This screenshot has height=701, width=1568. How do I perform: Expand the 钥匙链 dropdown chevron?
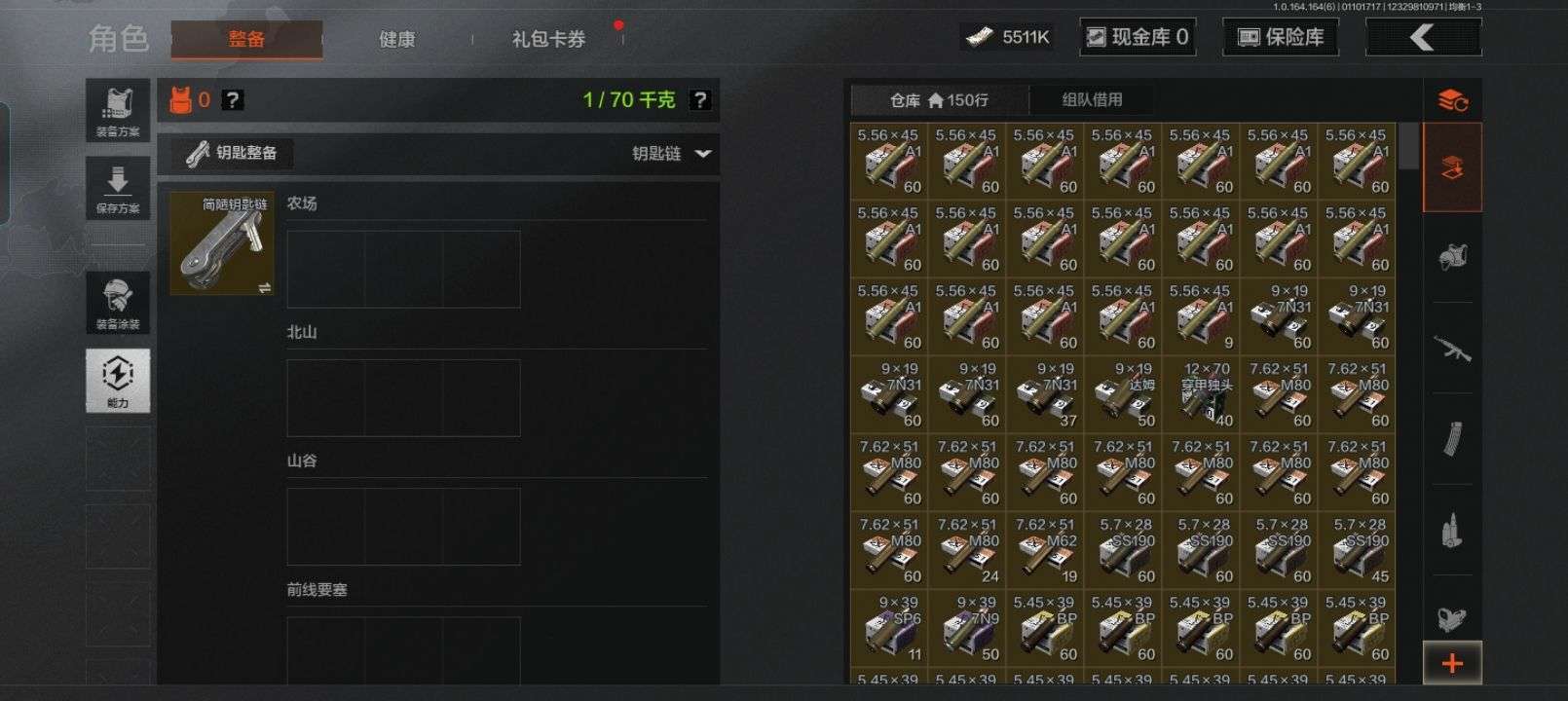(703, 154)
